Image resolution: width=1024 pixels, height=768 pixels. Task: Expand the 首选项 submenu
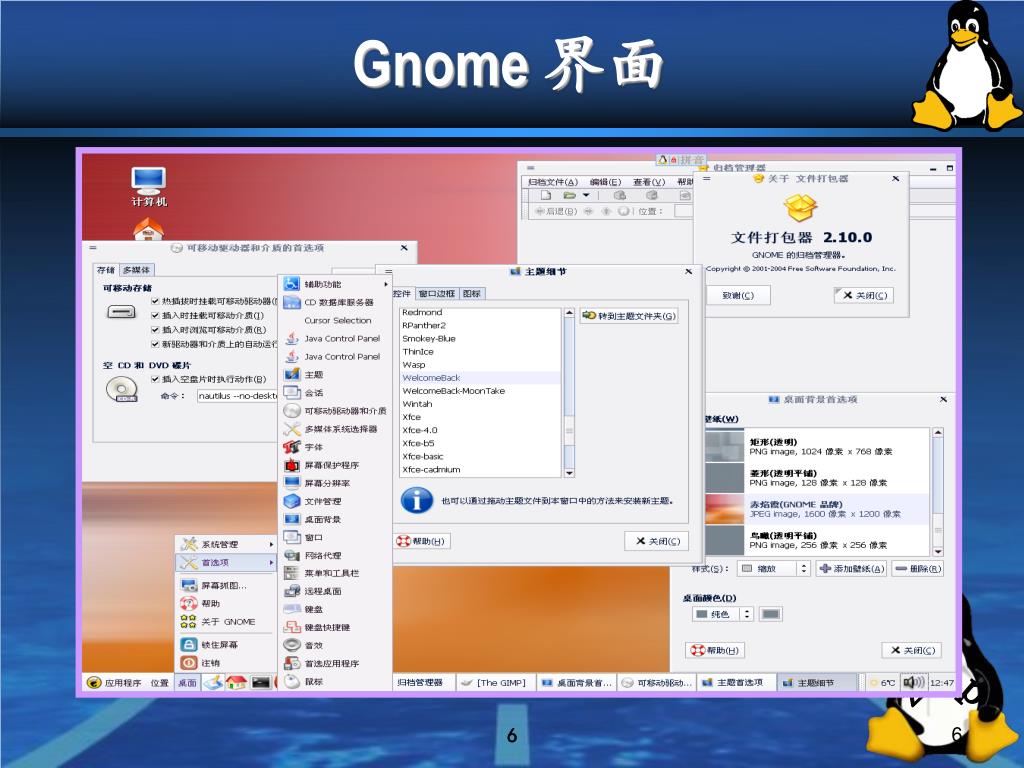pos(226,562)
